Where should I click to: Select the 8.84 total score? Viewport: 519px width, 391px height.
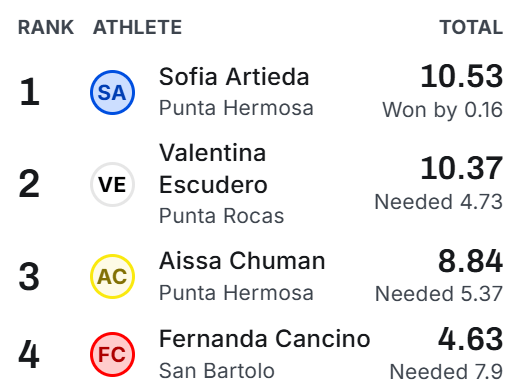click(x=470, y=261)
